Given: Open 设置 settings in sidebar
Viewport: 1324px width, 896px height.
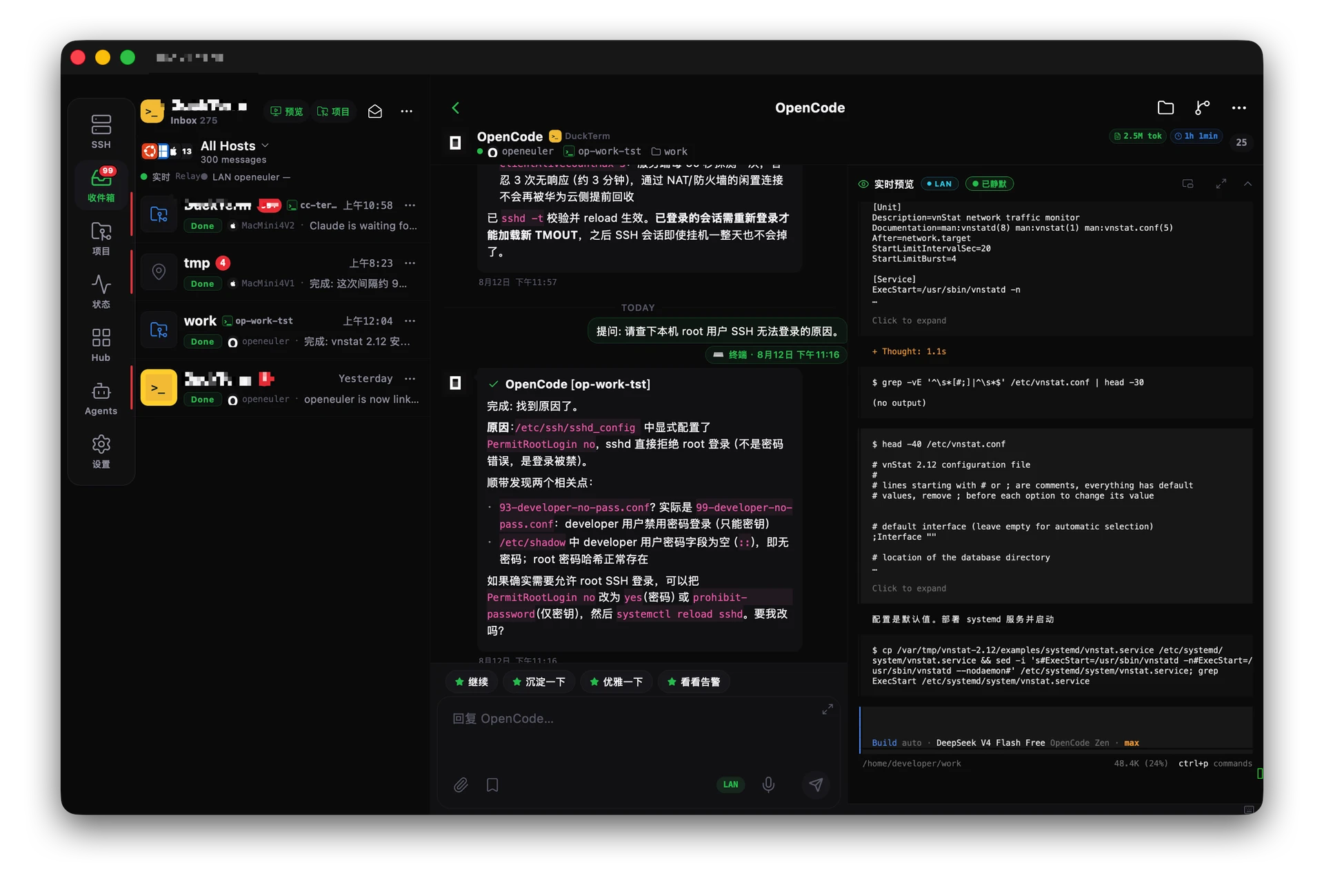Looking at the screenshot, I should pyautogui.click(x=101, y=451).
